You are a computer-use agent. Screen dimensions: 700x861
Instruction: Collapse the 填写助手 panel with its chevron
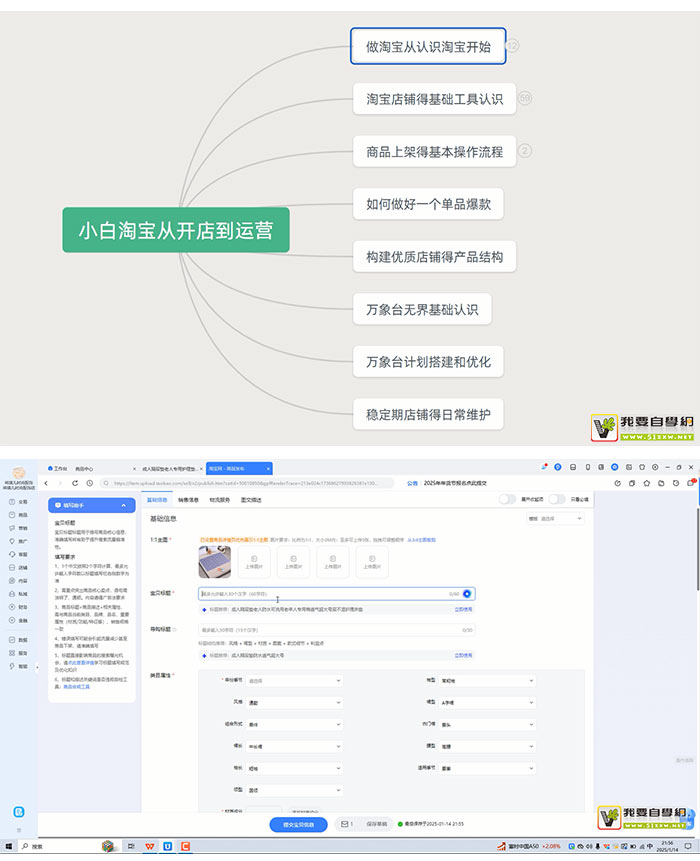(124, 505)
